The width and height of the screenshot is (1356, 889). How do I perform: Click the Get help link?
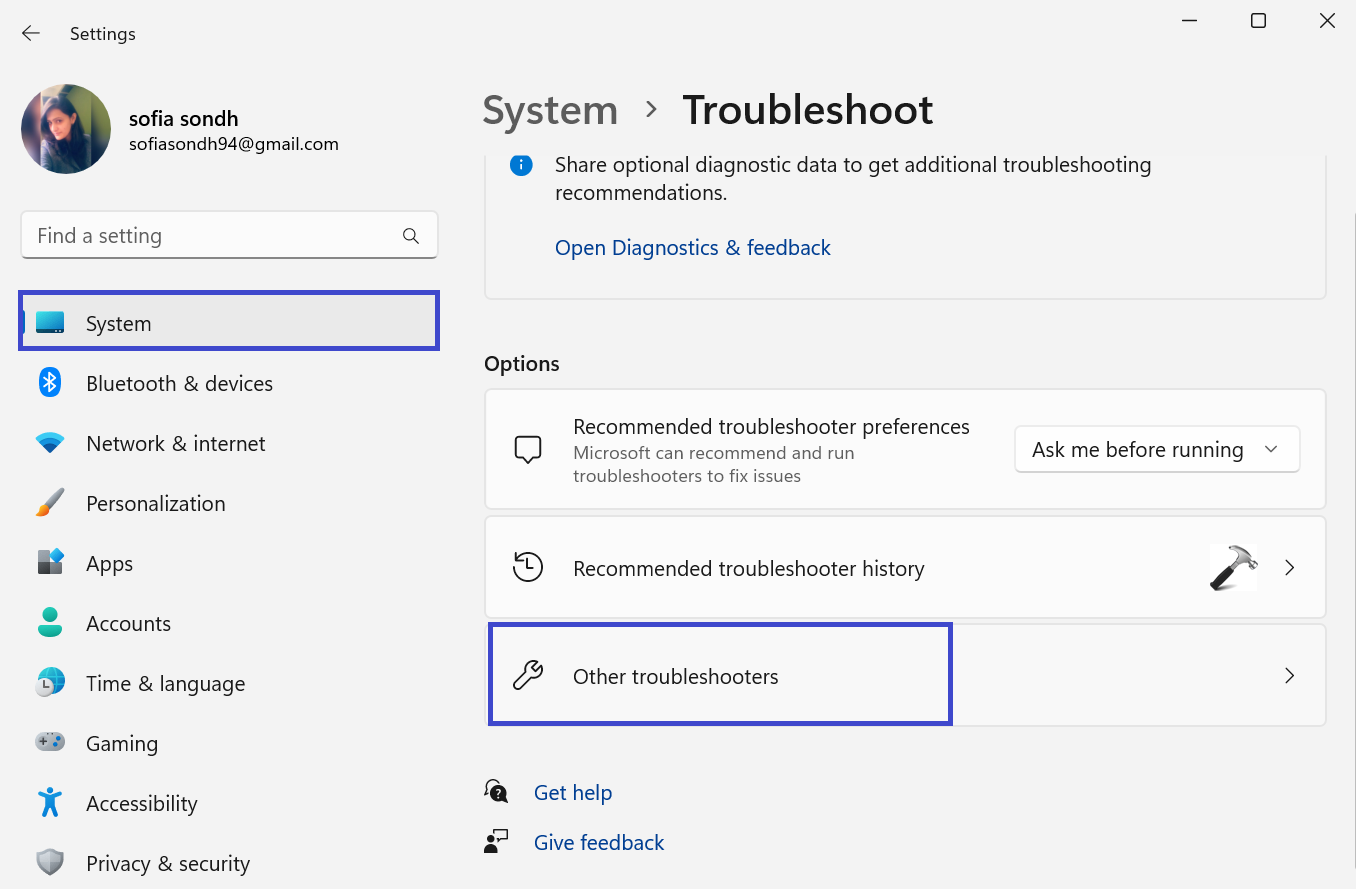[572, 793]
